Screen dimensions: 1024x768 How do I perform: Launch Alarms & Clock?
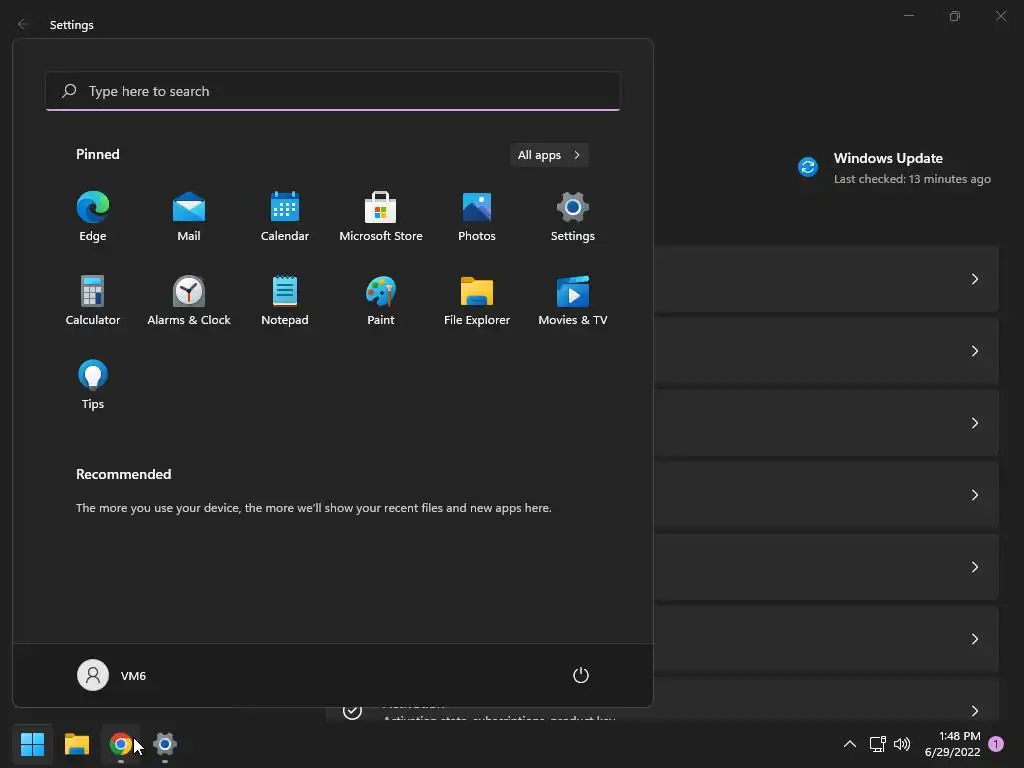(189, 301)
